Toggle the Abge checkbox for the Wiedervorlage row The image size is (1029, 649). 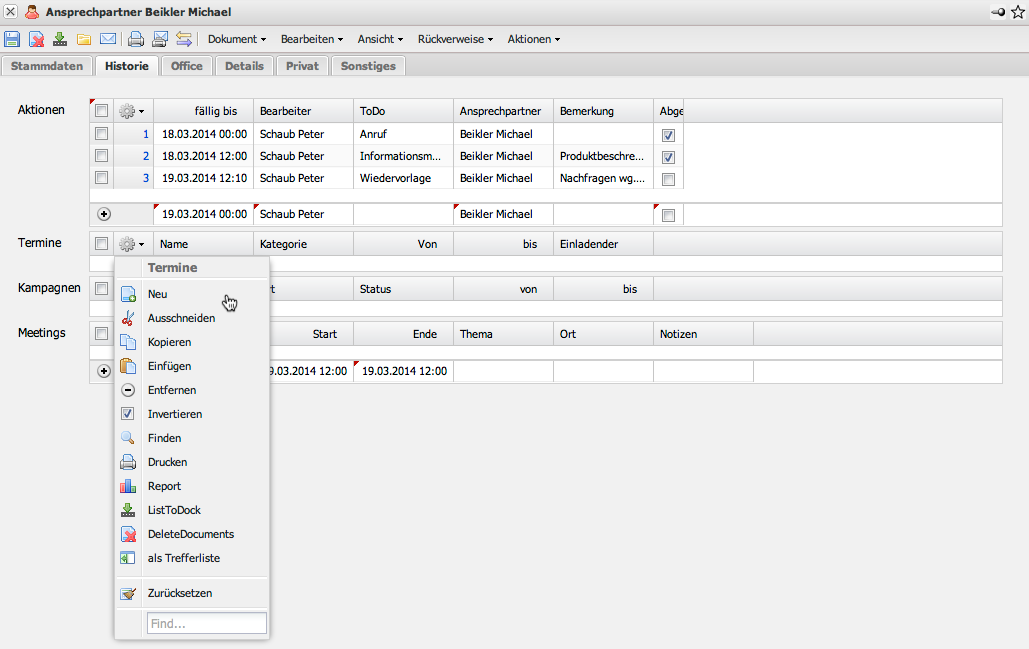(668, 179)
